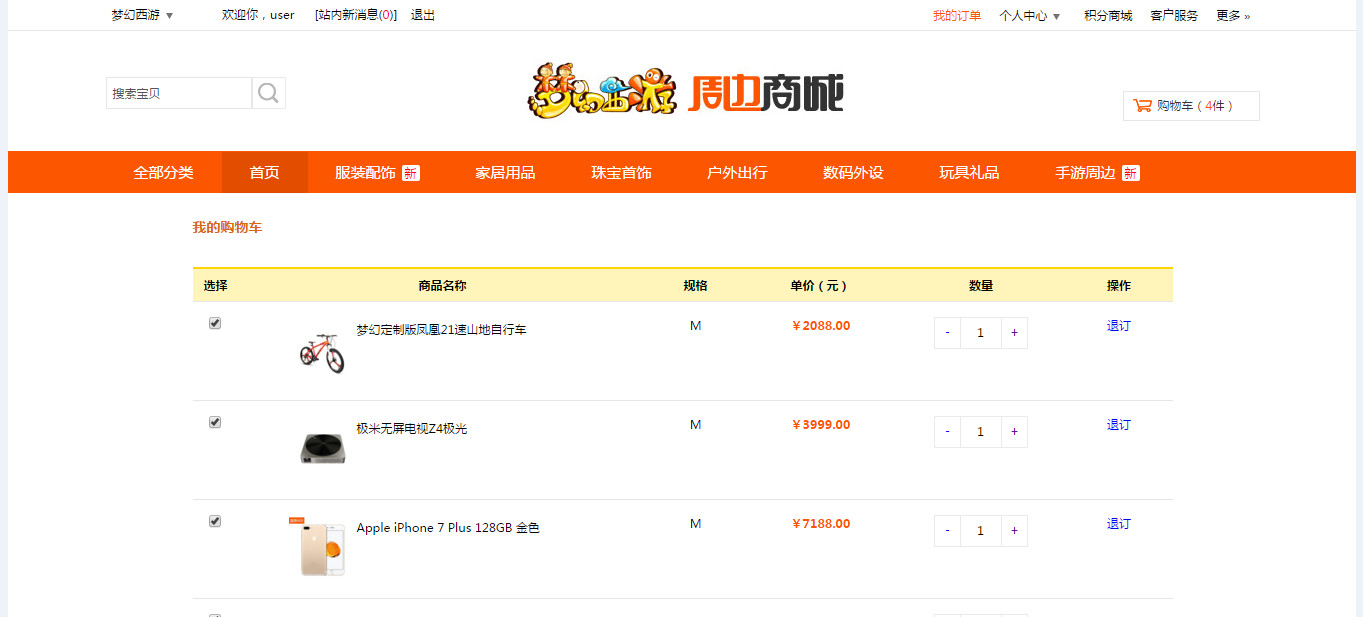Decrease quantity of the mountain bike
This screenshot has height=617, width=1363.
coord(947,333)
